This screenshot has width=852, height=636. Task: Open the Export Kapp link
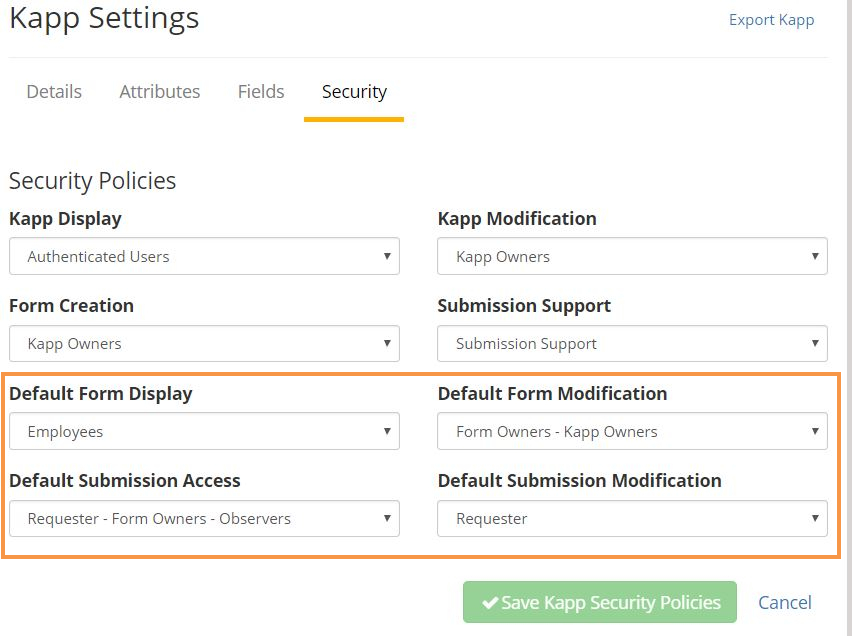click(771, 20)
